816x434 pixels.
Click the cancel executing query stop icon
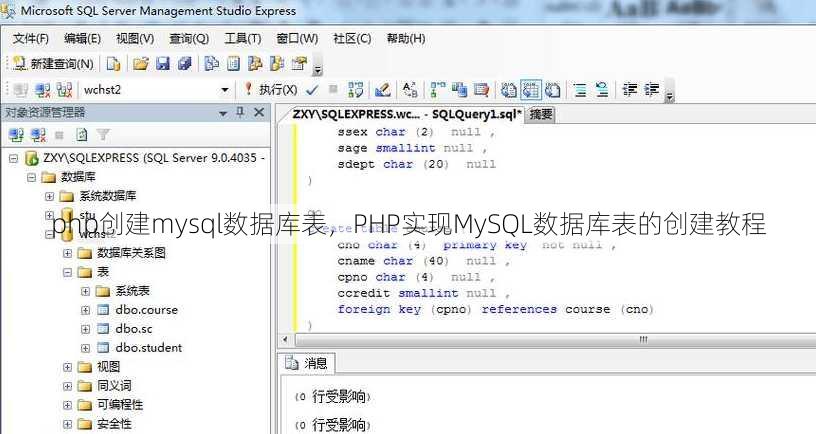tap(333, 90)
